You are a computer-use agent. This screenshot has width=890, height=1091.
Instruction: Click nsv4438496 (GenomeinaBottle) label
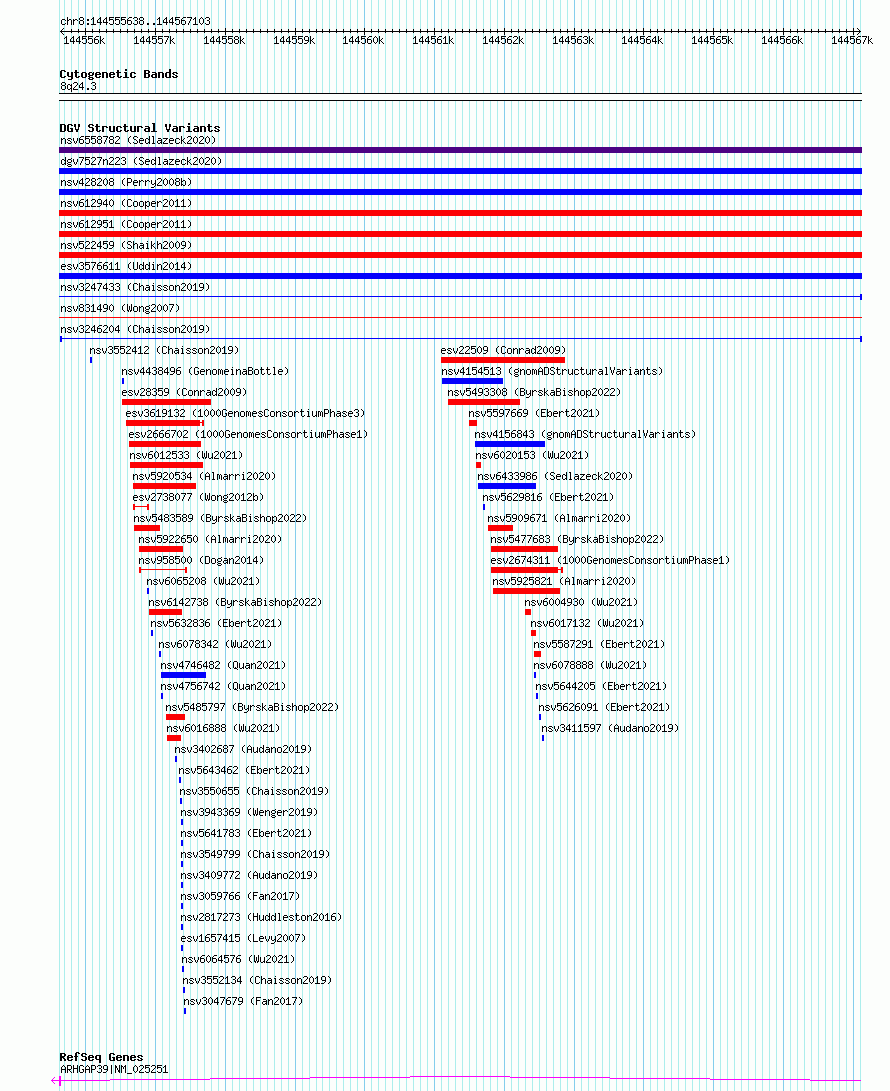pos(205,372)
